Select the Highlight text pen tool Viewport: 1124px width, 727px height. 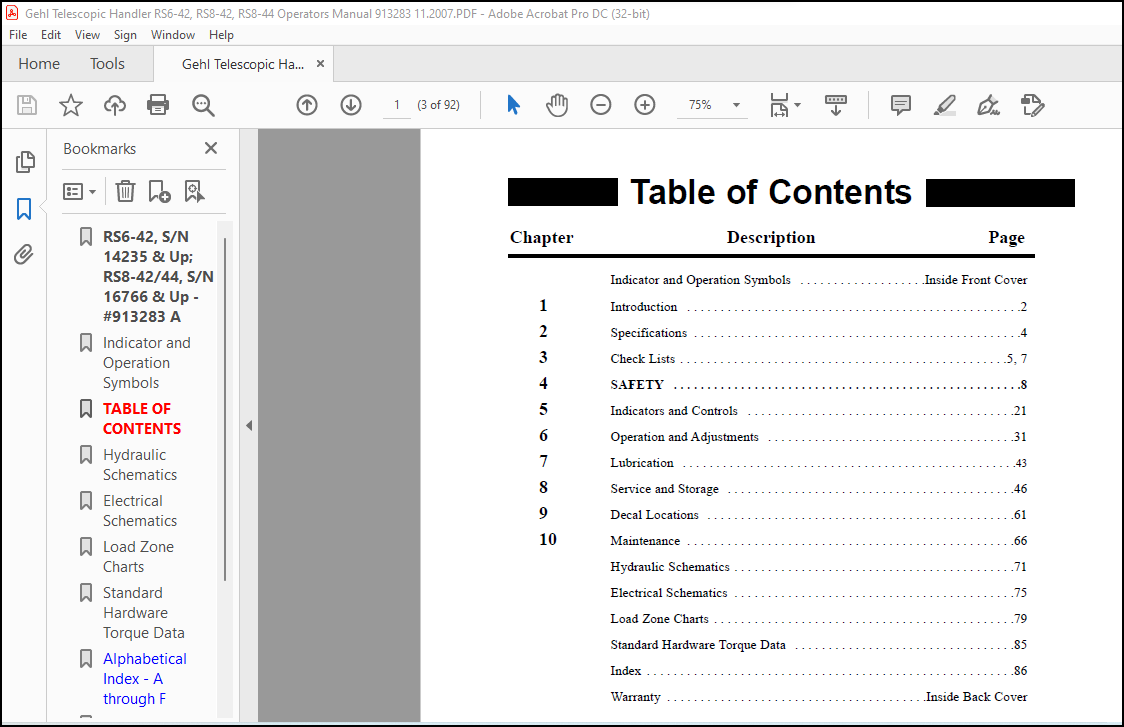point(945,105)
